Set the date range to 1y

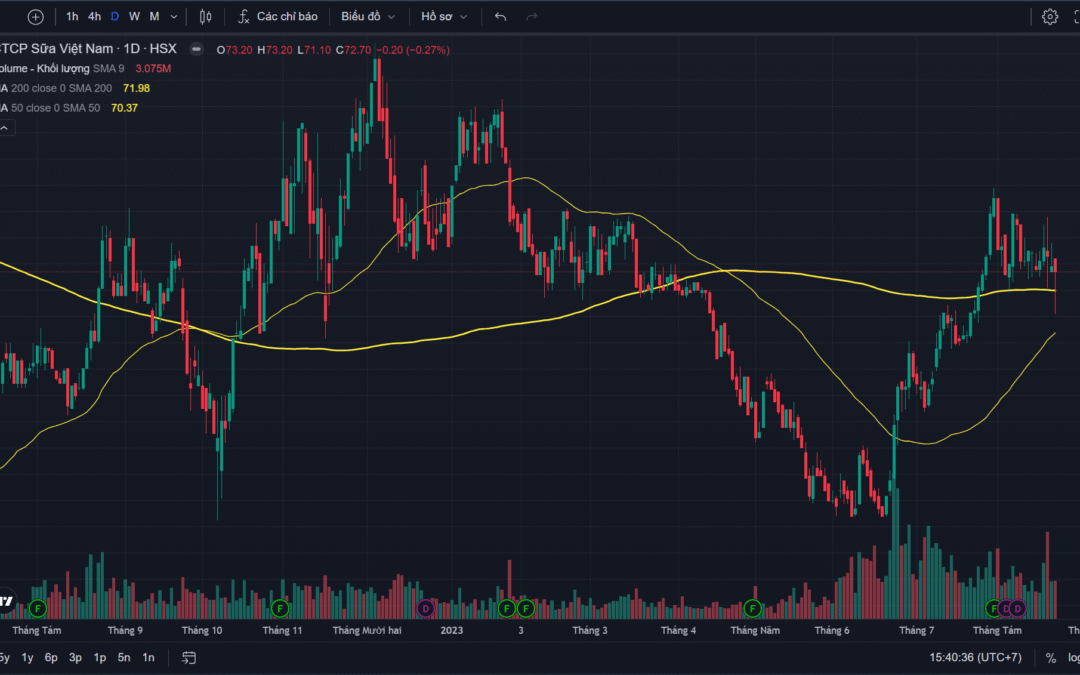pyautogui.click(x=27, y=657)
